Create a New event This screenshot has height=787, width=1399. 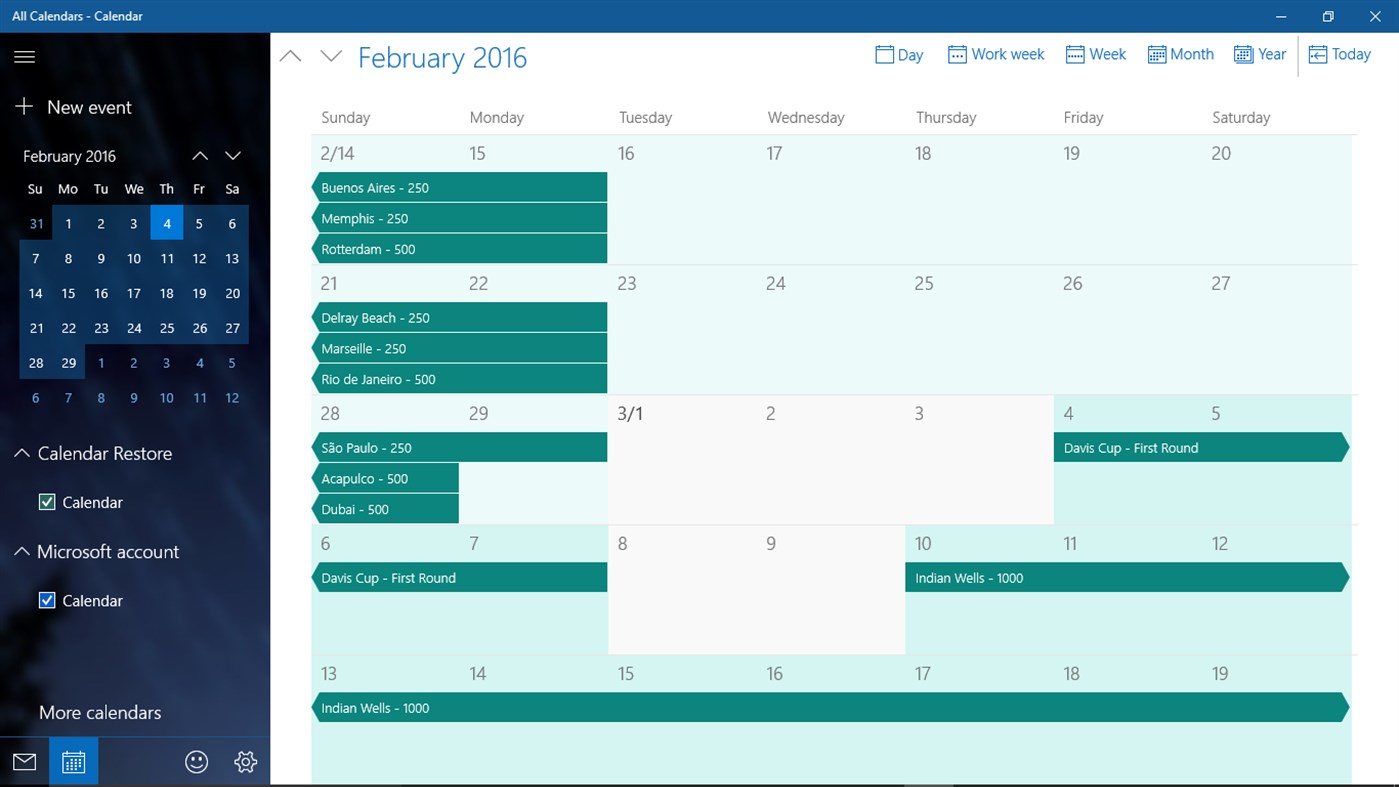tap(73, 107)
